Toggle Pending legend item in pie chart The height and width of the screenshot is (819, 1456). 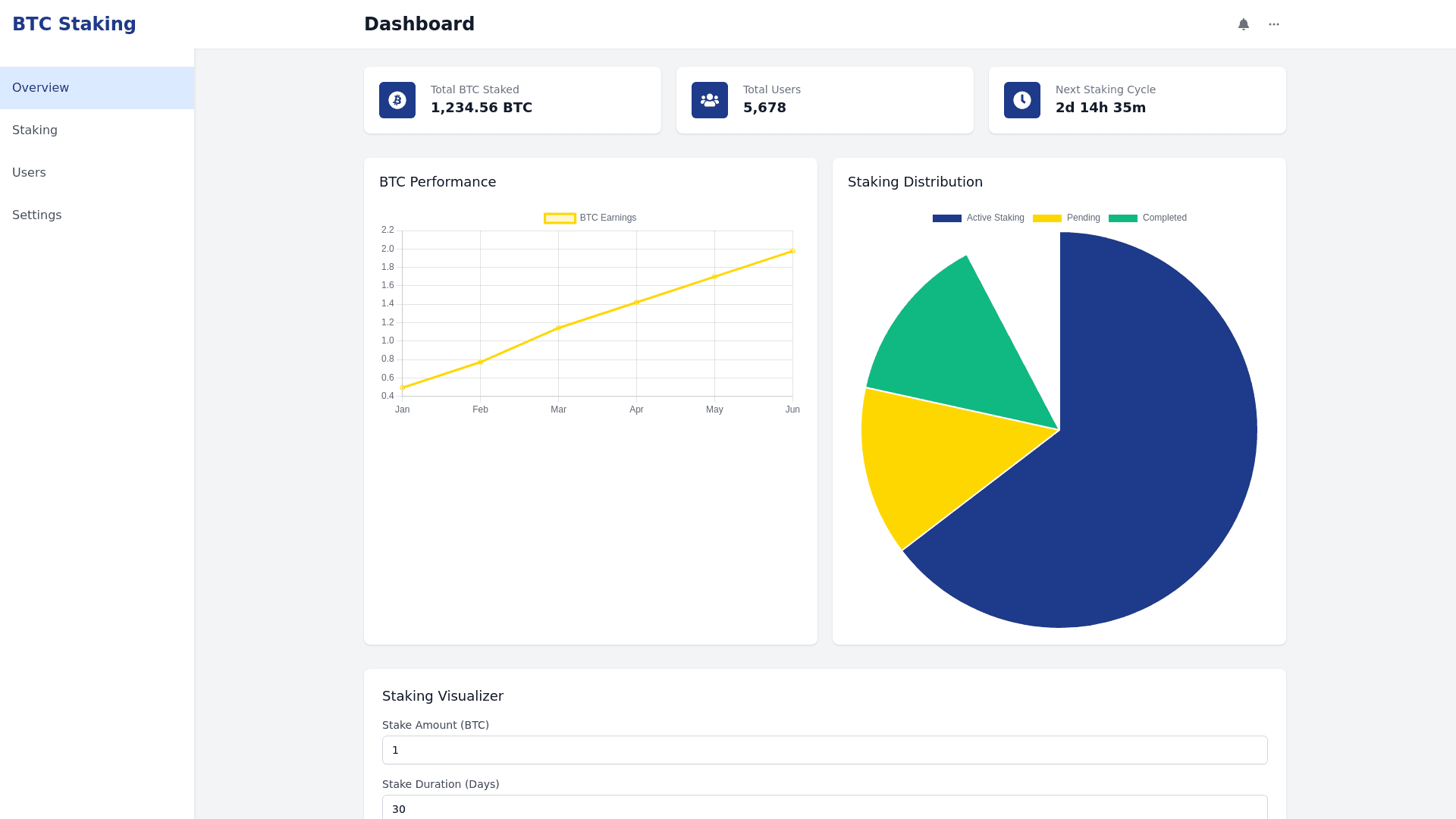(1066, 218)
